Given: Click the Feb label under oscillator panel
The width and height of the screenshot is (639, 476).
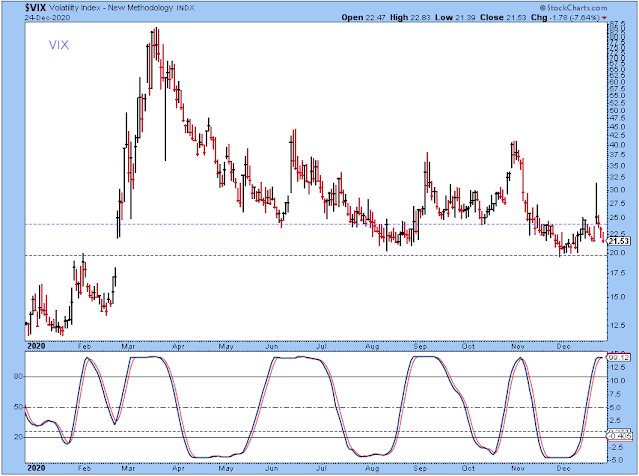Looking at the screenshot, I should [84, 468].
